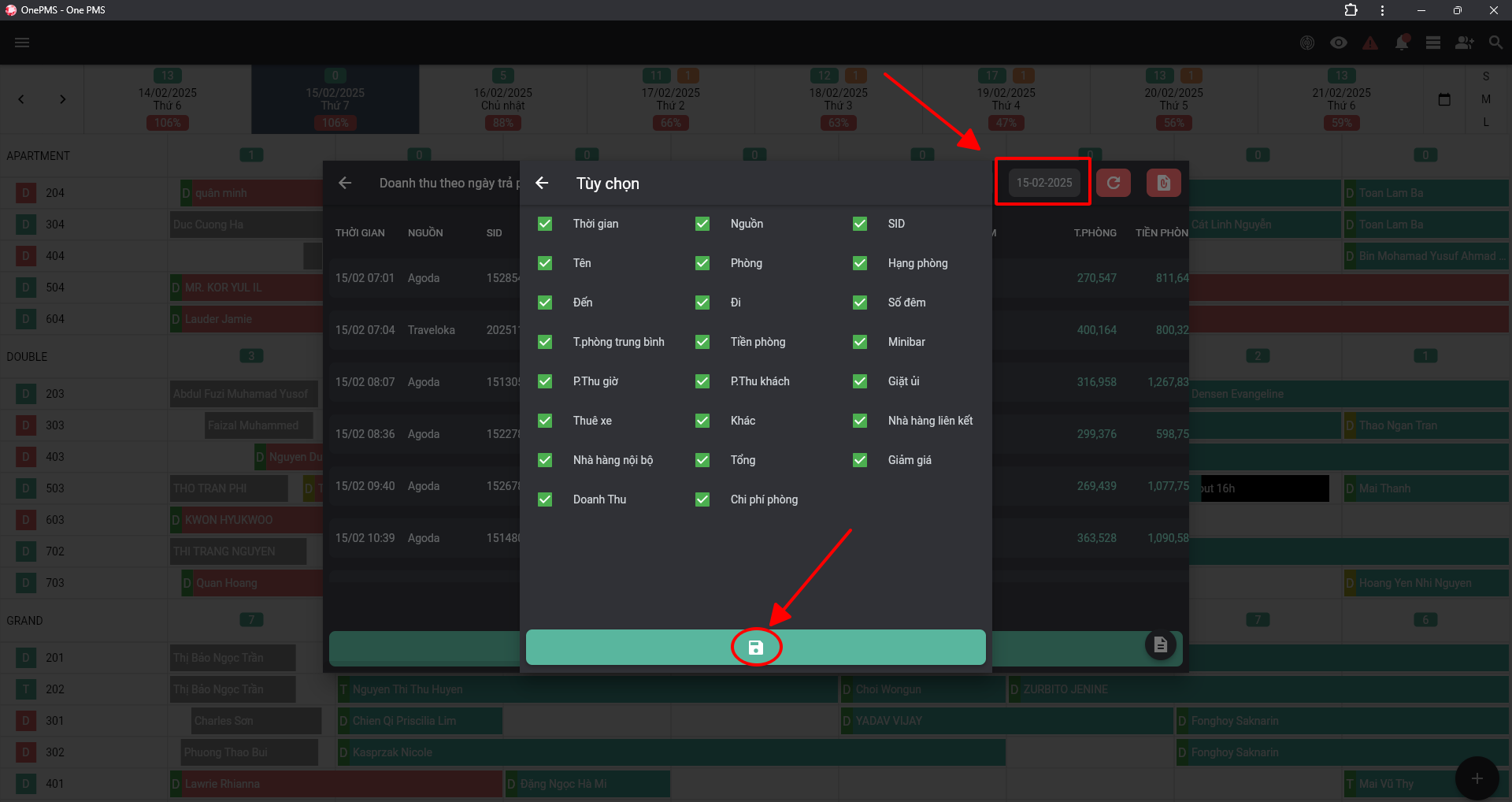The height and width of the screenshot is (802, 1512).
Task: Open the 15-02-2025 date field
Action: [x=1043, y=183]
